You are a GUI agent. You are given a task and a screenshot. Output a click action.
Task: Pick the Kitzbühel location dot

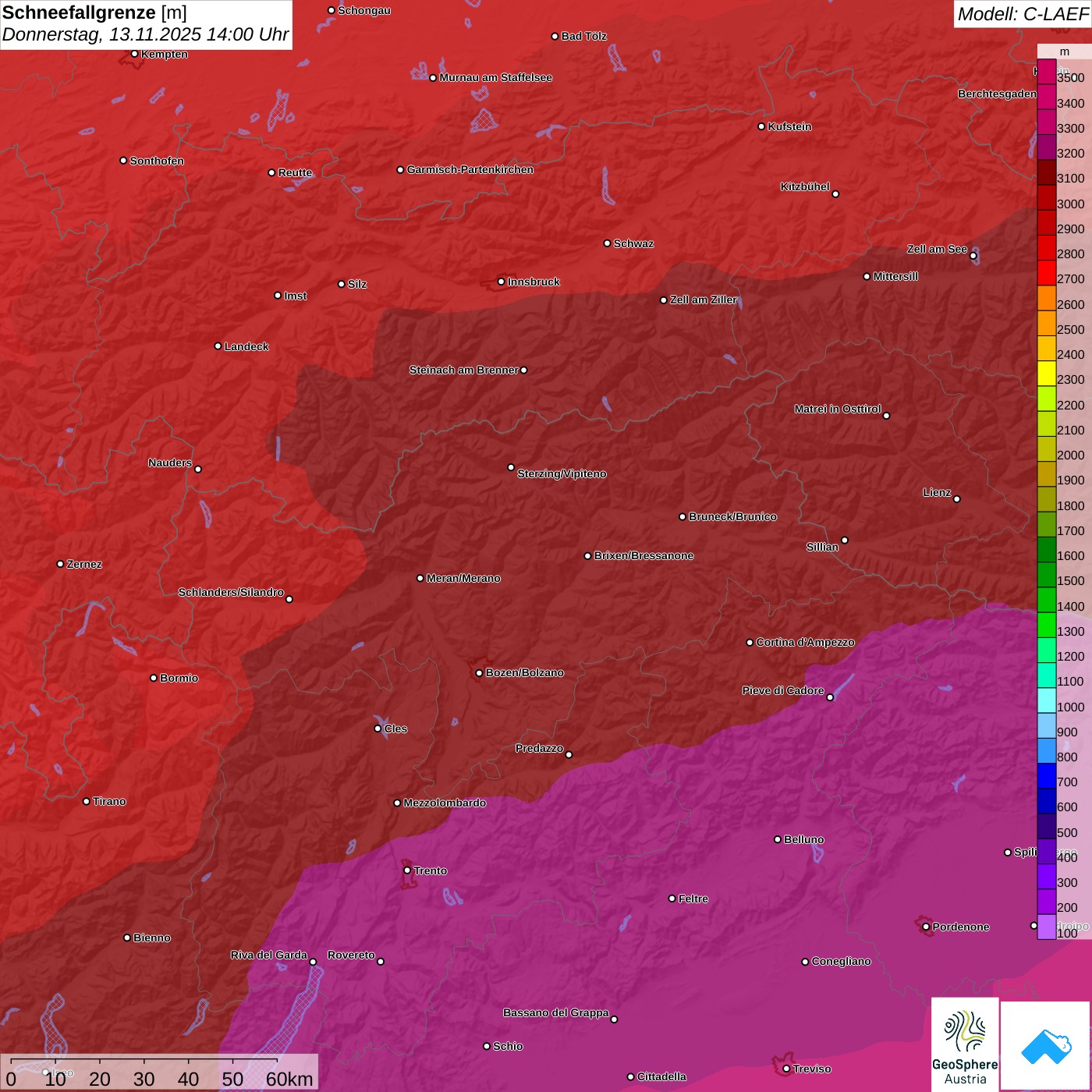click(x=835, y=194)
